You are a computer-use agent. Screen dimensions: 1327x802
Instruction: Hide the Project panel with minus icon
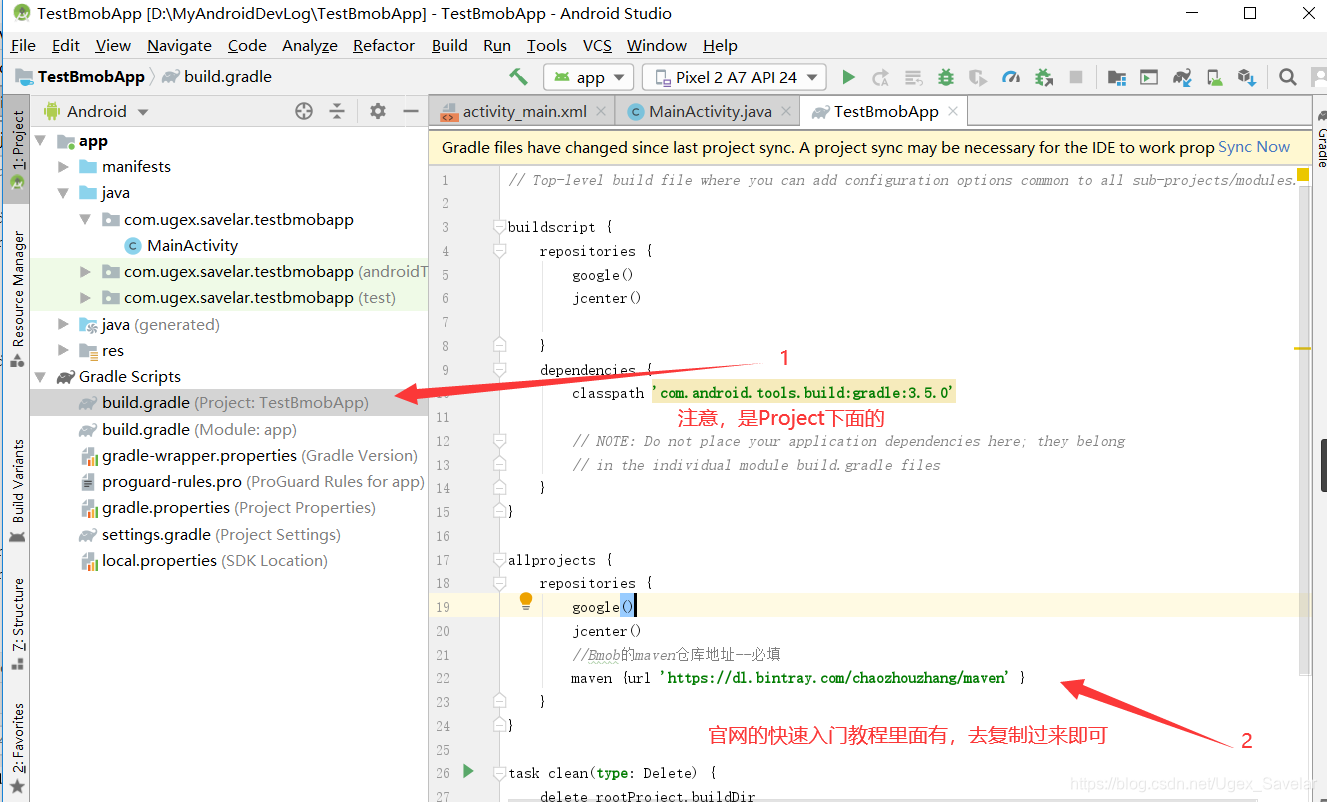pyautogui.click(x=410, y=111)
